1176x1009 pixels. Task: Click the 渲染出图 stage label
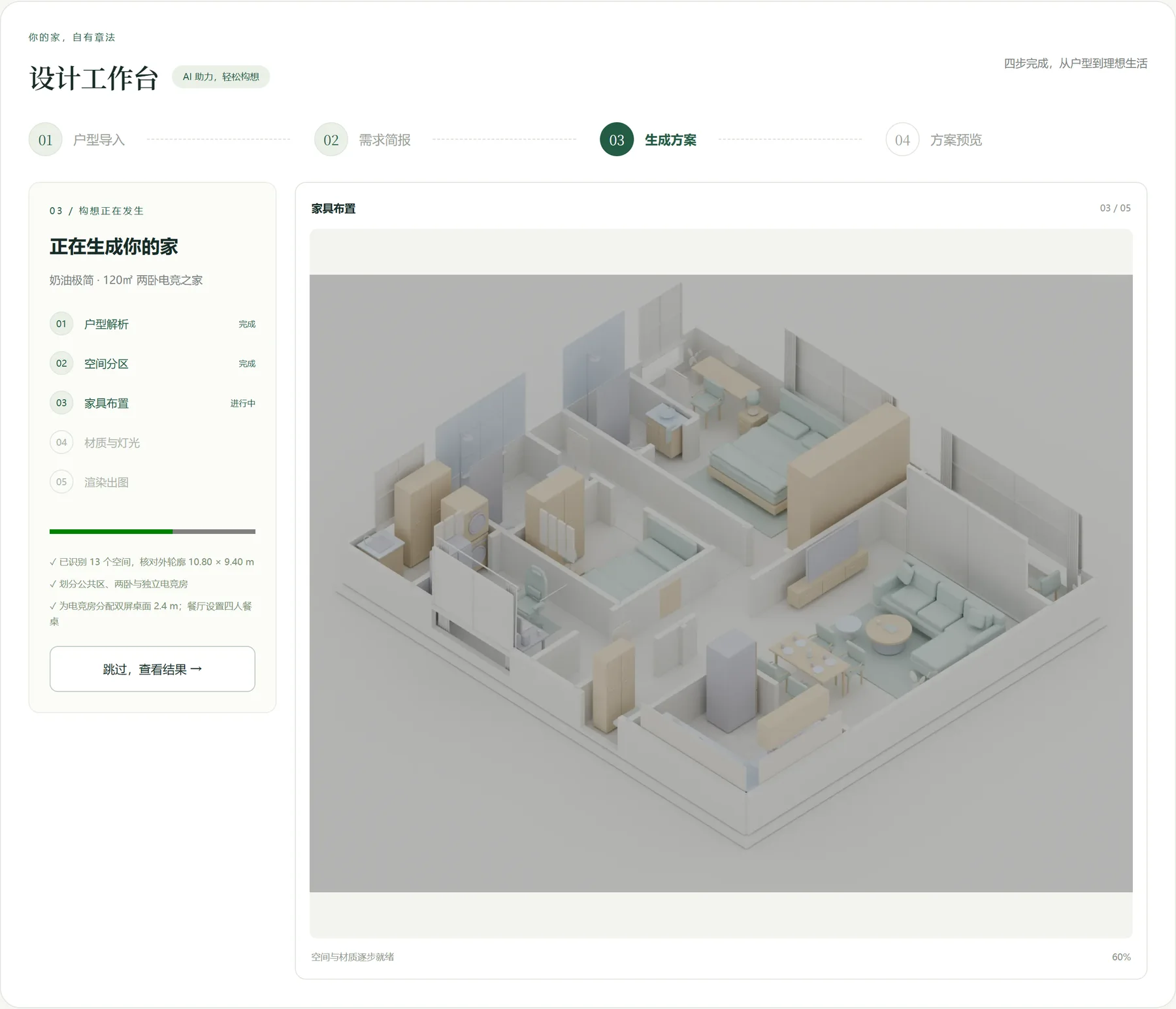click(x=106, y=482)
